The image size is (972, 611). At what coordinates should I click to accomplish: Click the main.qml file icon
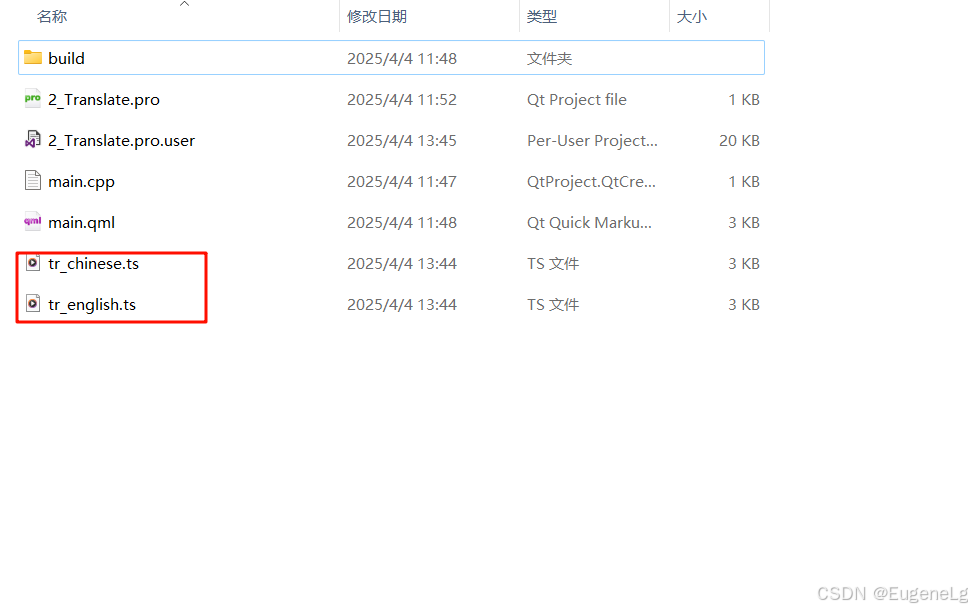[33, 221]
